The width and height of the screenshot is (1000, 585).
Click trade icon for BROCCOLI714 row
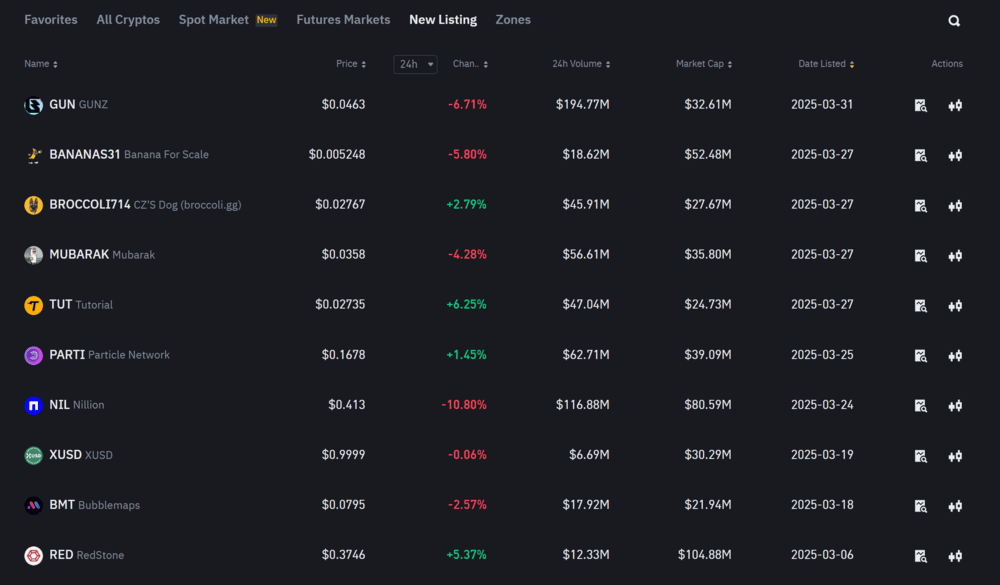(955, 205)
